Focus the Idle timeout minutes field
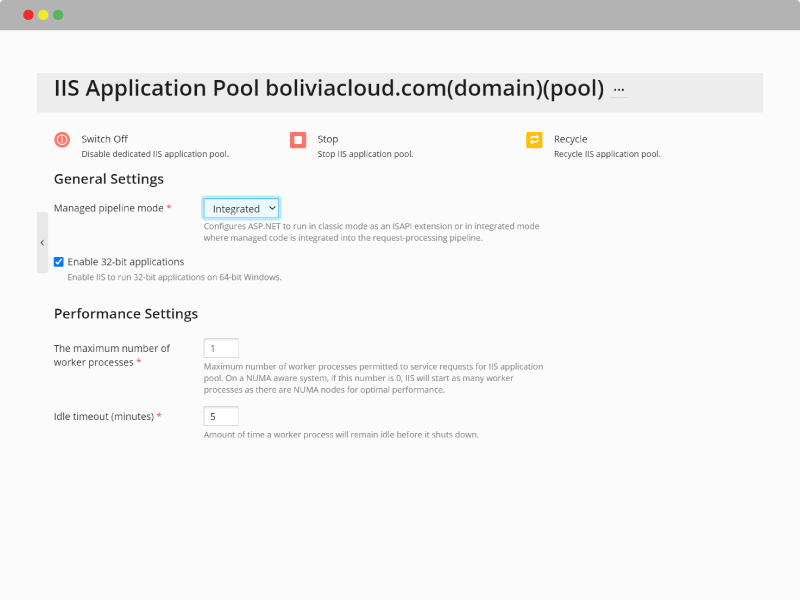800x600 pixels. pos(221,416)
